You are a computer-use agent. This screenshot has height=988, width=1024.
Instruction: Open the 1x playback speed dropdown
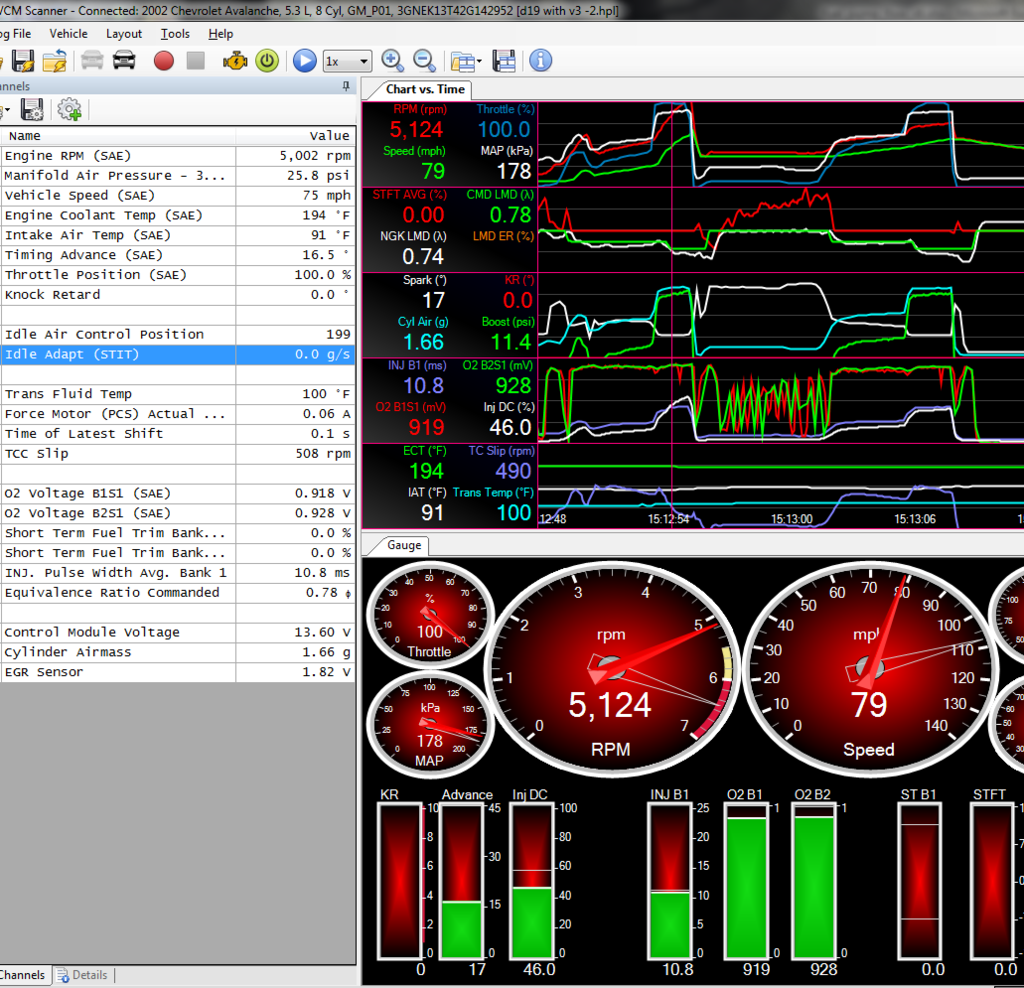pos(347,61)
